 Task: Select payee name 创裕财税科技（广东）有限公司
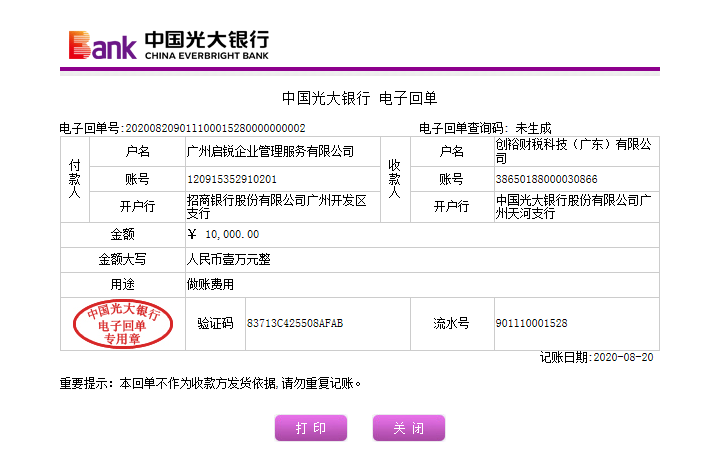[573, 151]
